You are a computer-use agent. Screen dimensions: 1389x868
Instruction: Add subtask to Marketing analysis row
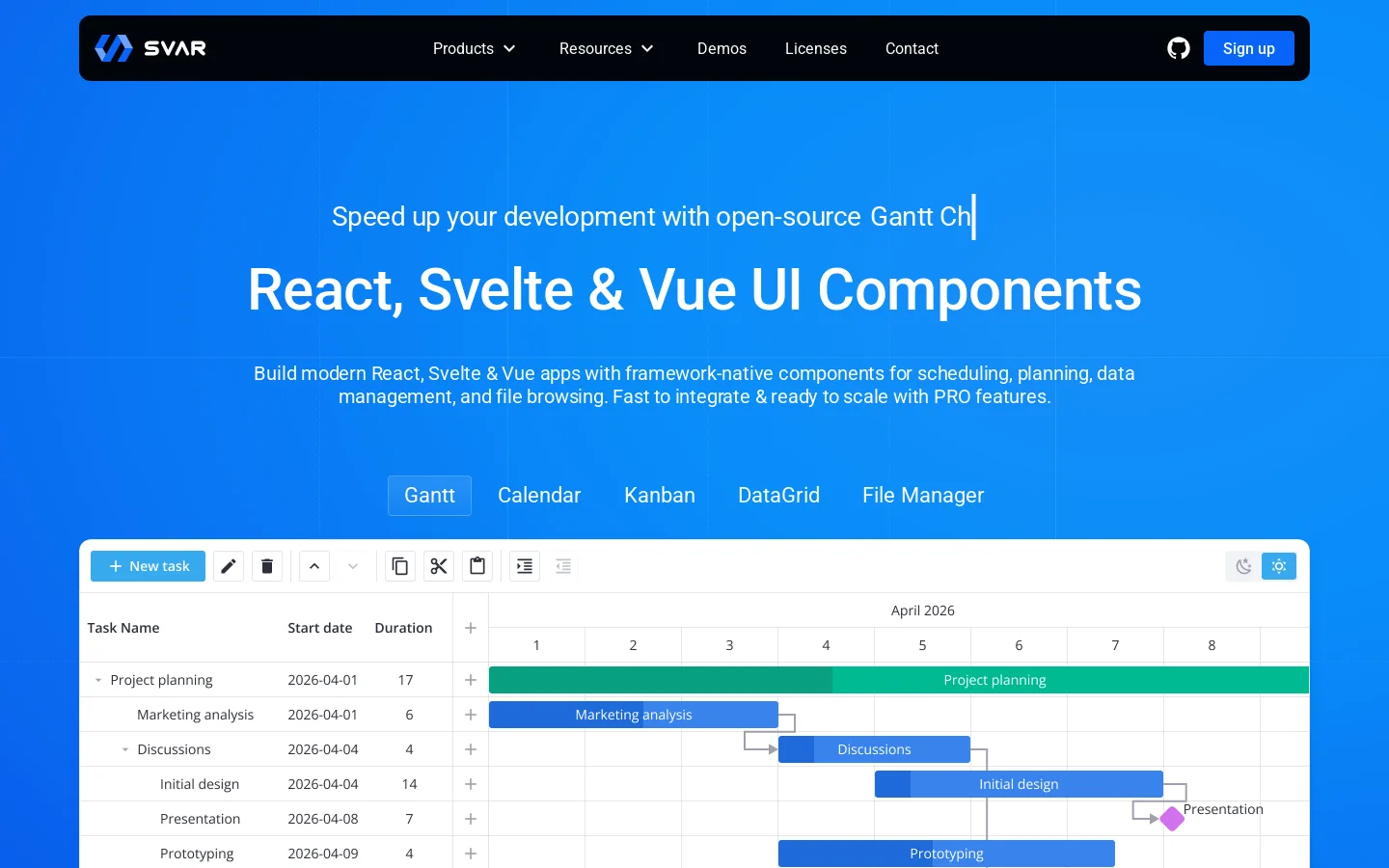click(x=471, y=715)
